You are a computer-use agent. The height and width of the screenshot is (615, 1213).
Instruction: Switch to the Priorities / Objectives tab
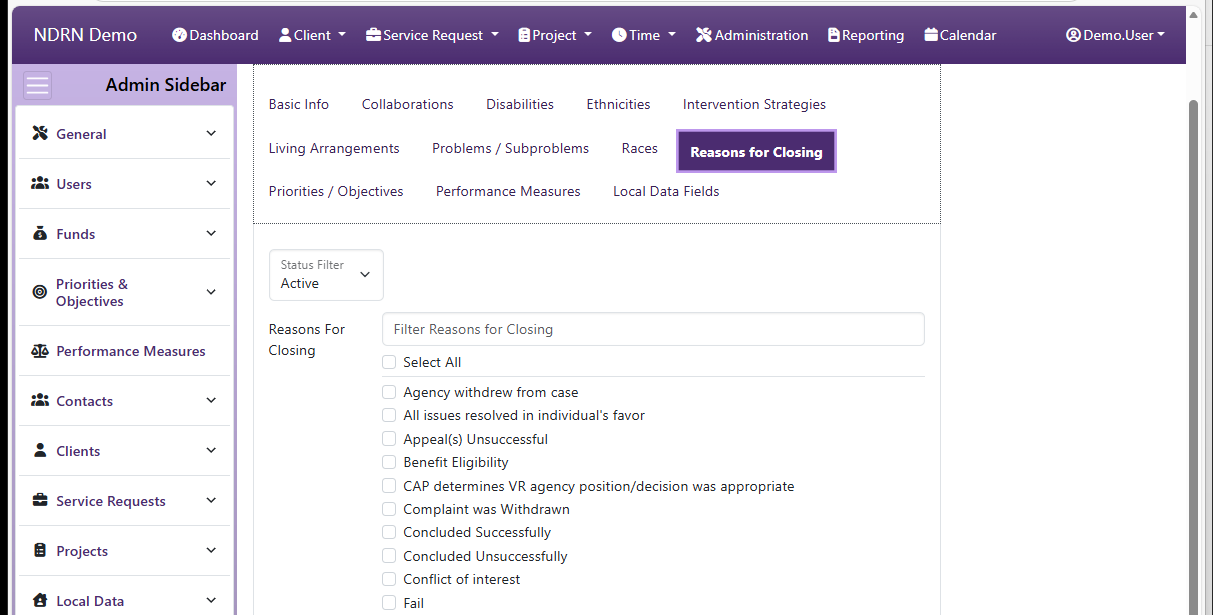(x=336, y=191)
